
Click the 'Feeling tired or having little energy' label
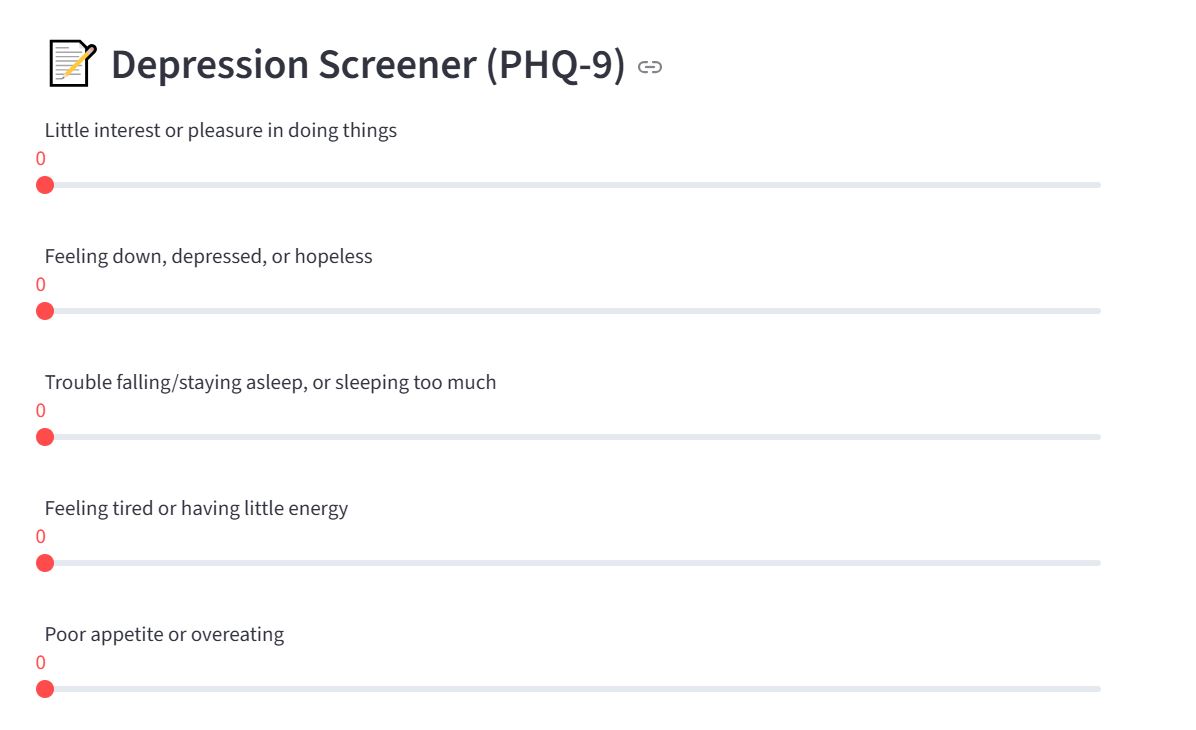coord(196,508)
